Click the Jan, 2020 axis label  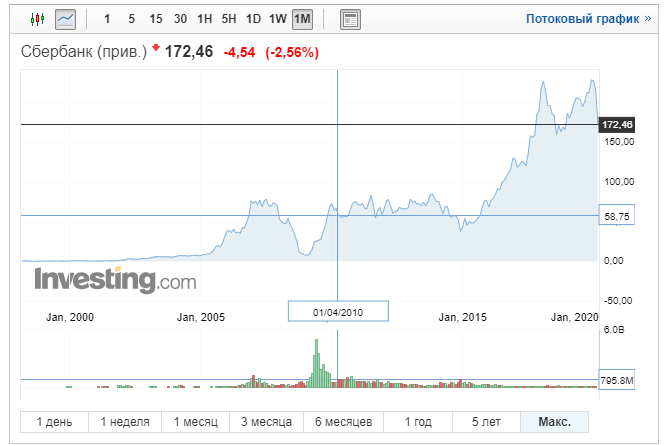tap(574, 317)
